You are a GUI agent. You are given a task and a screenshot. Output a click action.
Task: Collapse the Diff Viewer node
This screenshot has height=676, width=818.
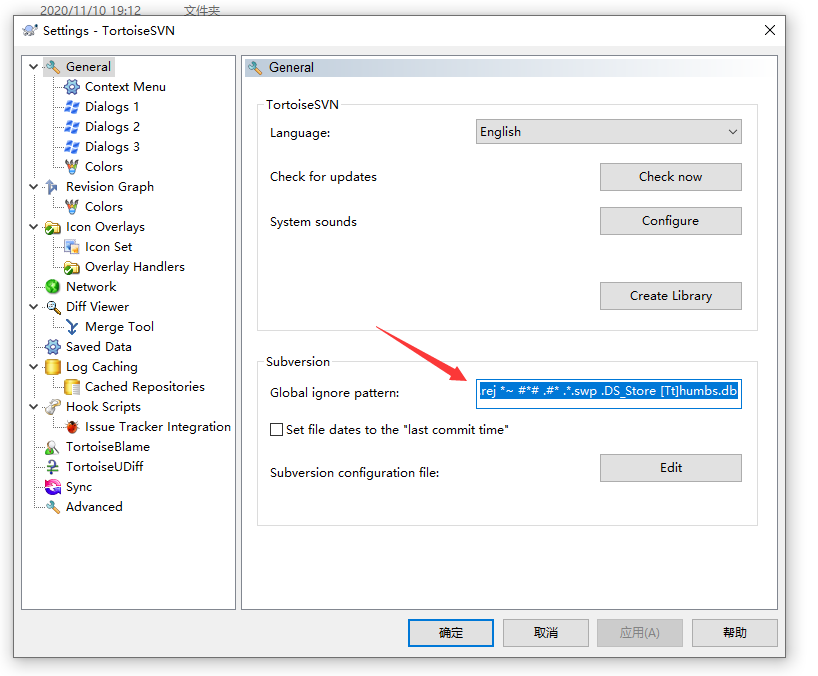coord(33,307)
